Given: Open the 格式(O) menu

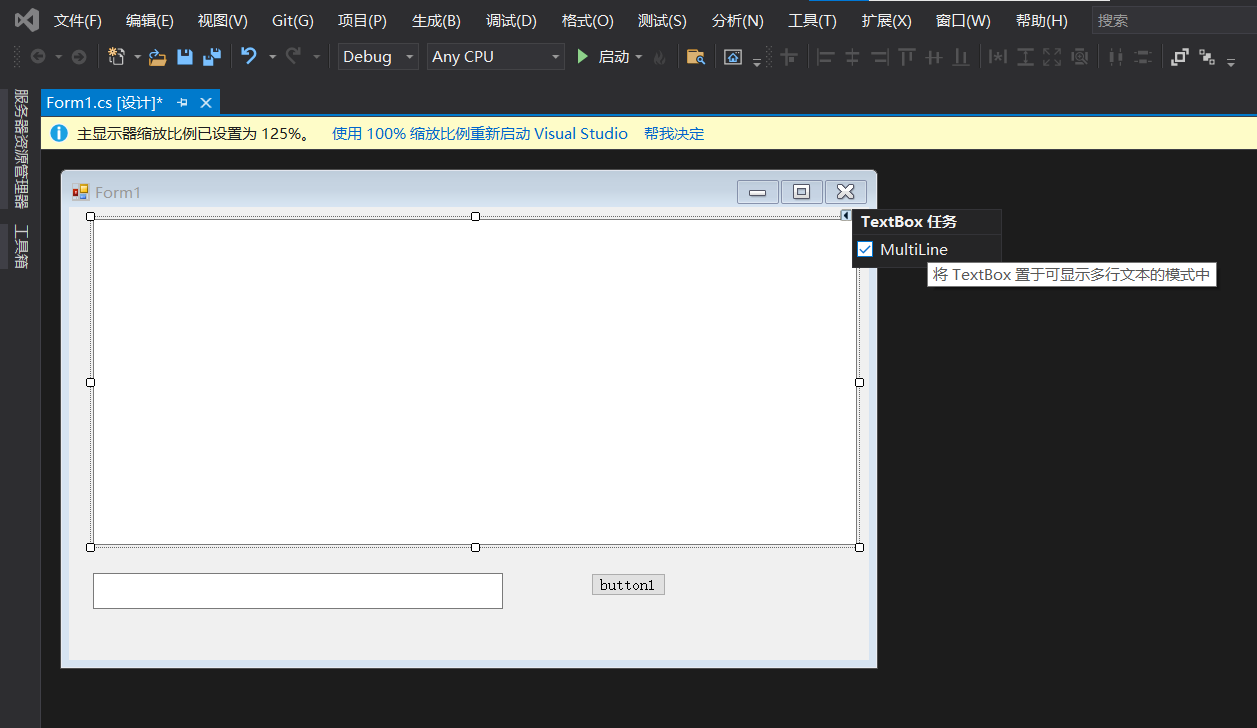Looking at the screenshot, I should click(x=588, y=20).
